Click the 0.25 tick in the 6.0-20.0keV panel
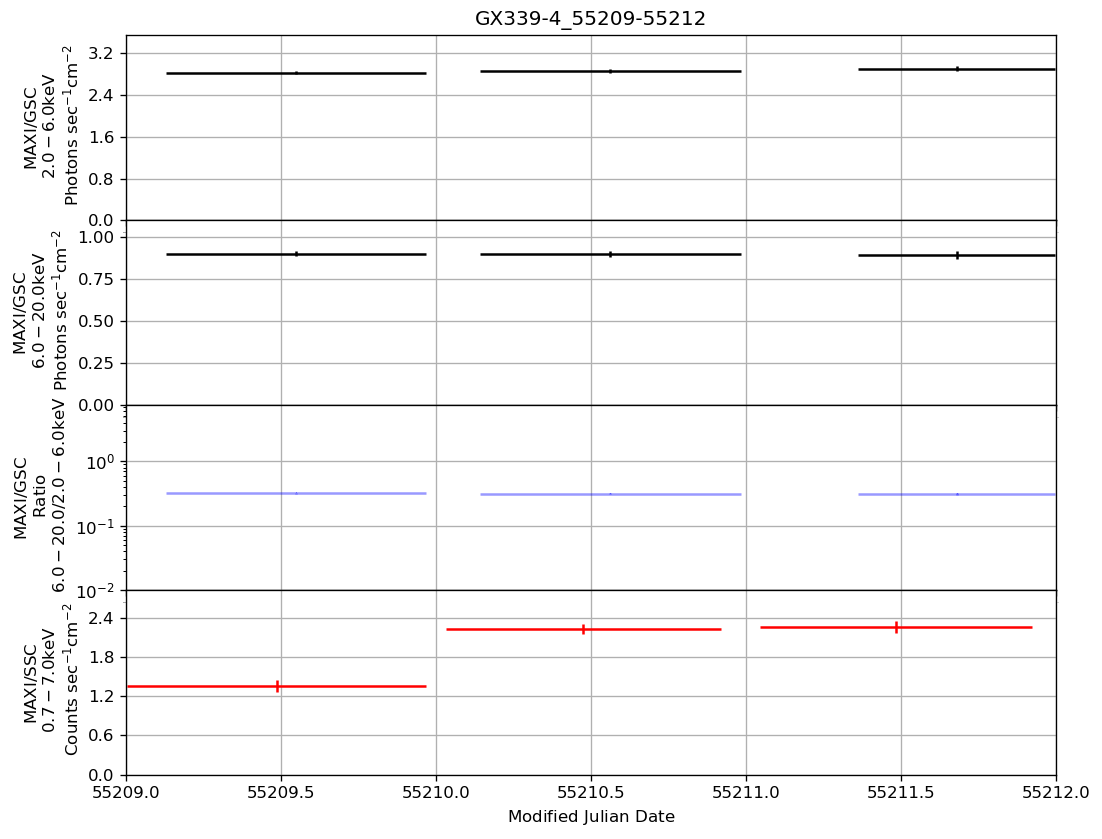Viewport: 1102px width, 839px height. 98,363
